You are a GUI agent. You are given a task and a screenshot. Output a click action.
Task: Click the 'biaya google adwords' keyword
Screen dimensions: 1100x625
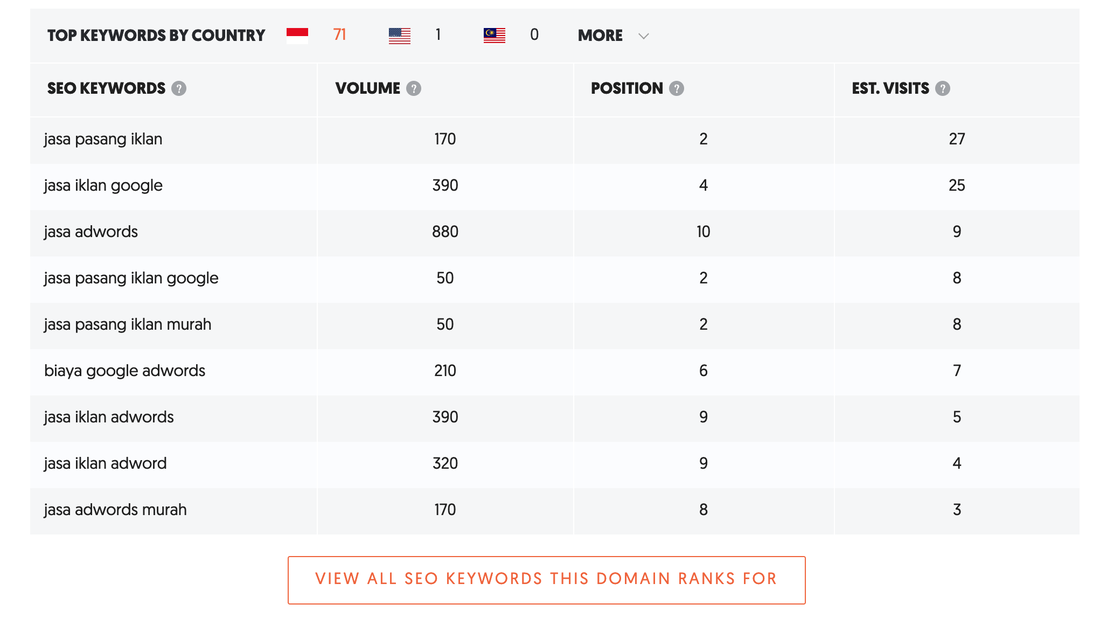[124, 370]
